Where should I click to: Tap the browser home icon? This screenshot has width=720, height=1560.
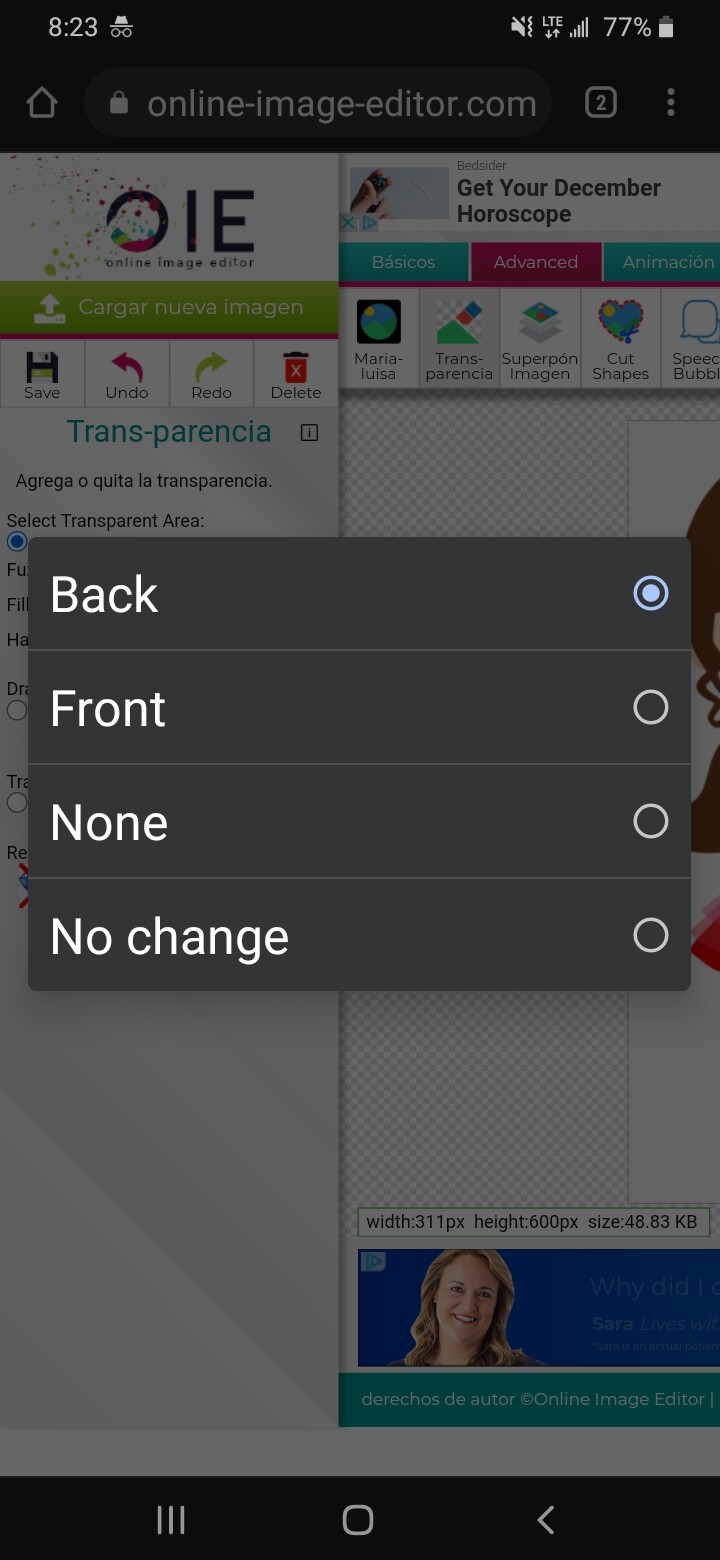pyautogui.click(x=42, y=103)
